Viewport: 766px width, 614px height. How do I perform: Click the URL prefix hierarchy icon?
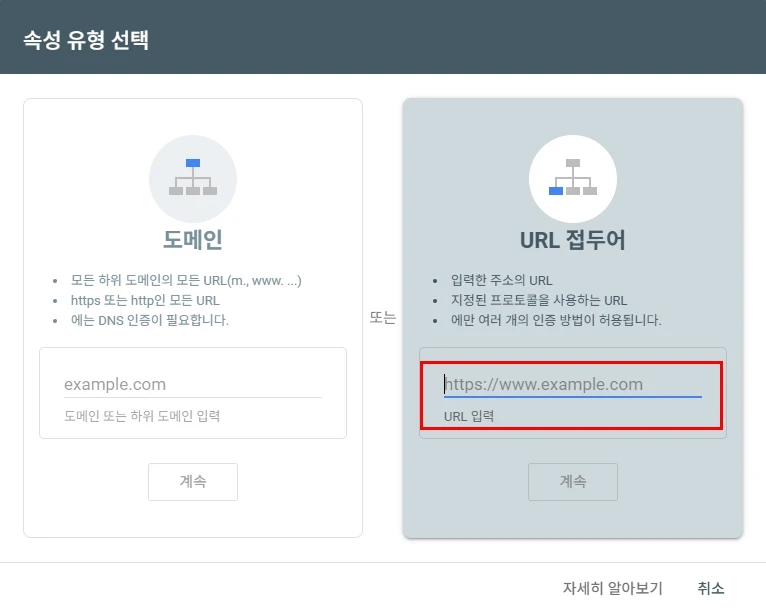coord(573,178)
